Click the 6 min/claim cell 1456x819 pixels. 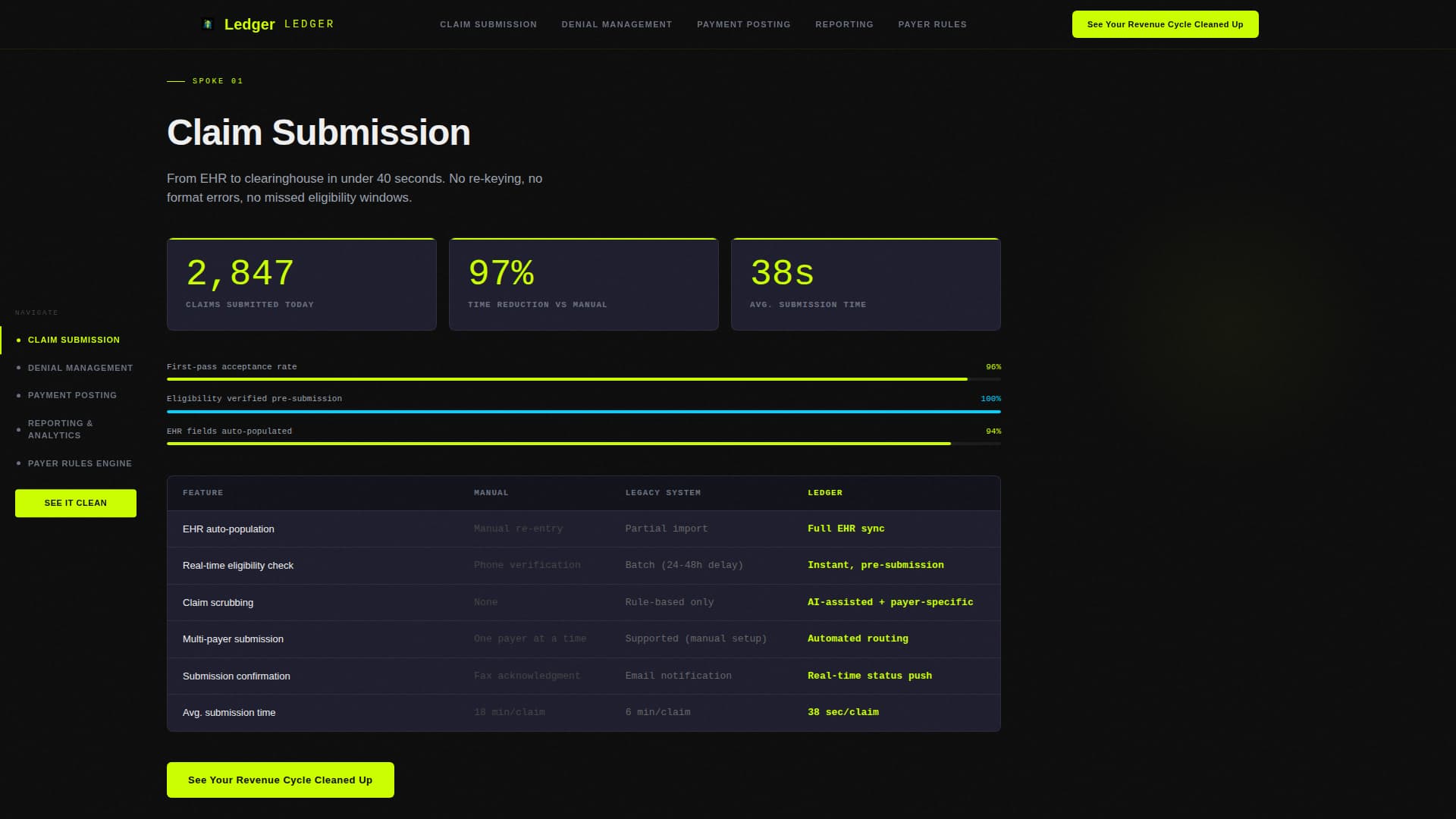658,712
